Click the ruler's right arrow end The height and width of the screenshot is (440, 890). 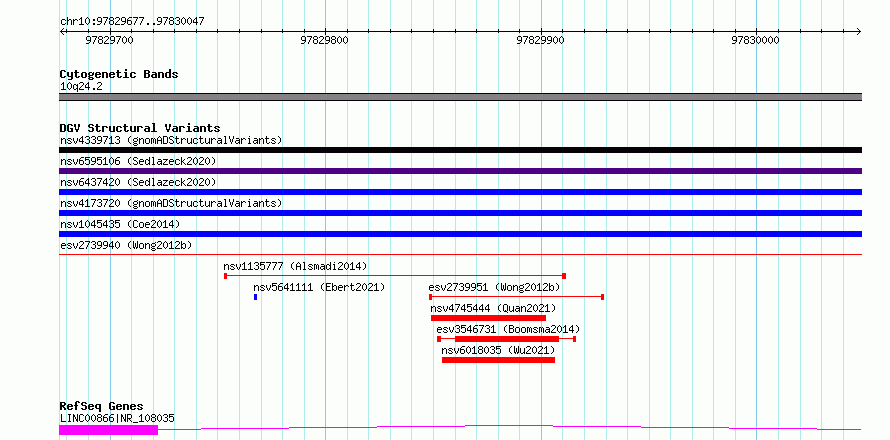coord(859,31)
